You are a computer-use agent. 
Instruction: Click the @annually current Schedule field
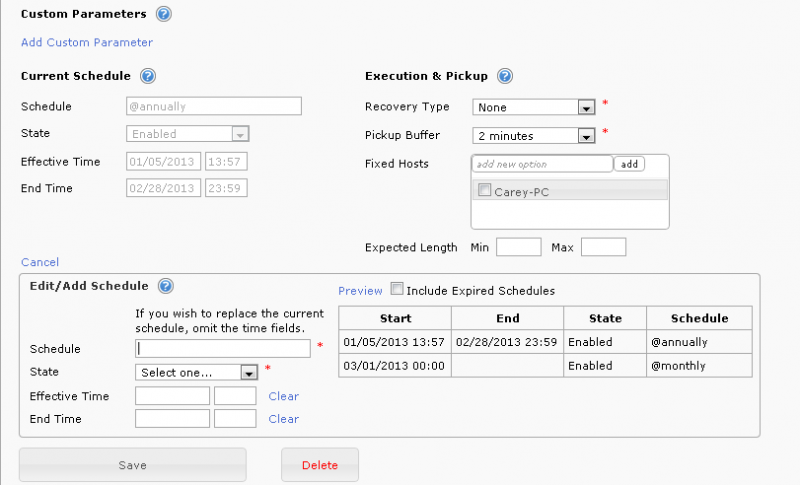[214, 106]
